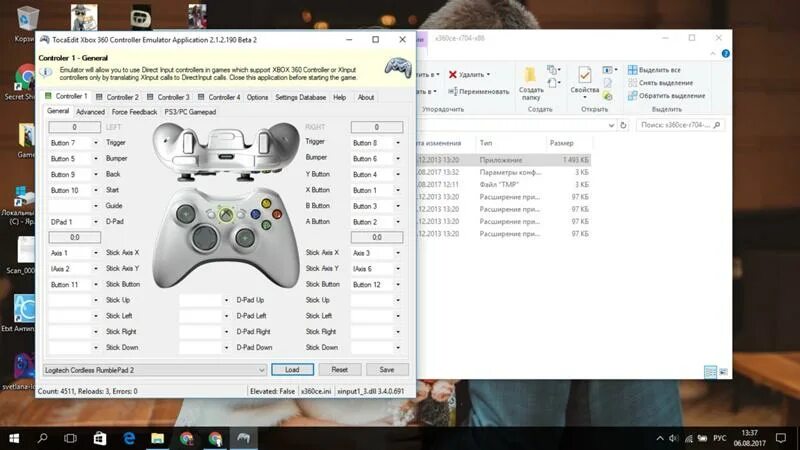The height and width of the screenshot is (450, 800).
Task: Click the gamepad logo in x360ce header
Action: coord(398,68)
